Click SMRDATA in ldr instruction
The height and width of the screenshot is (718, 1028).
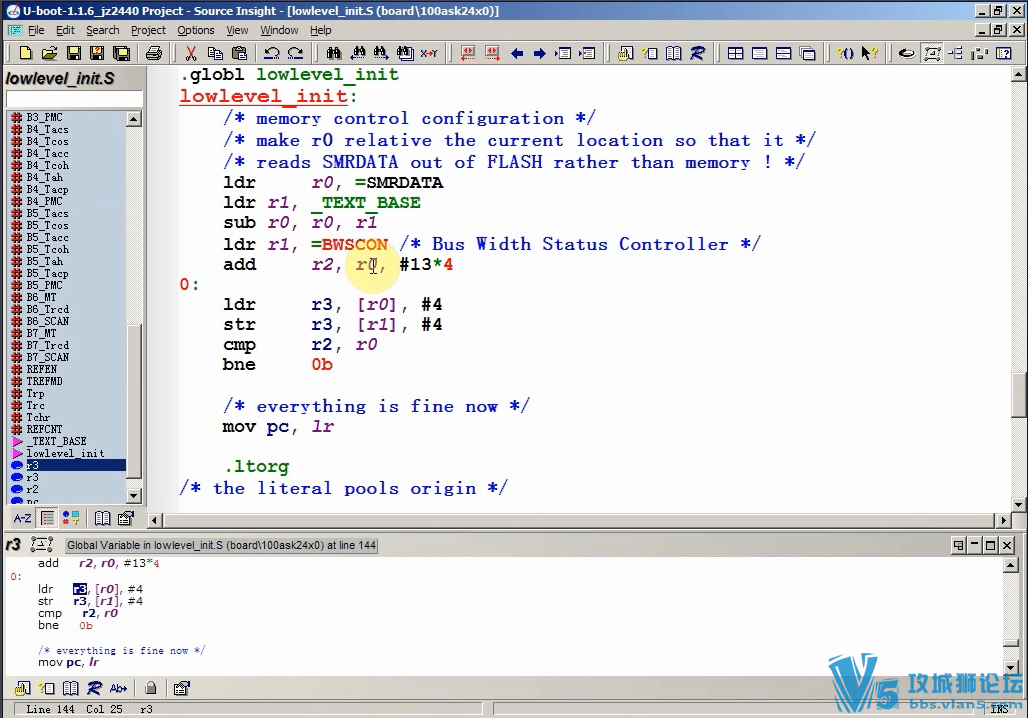tap(405, 182)
